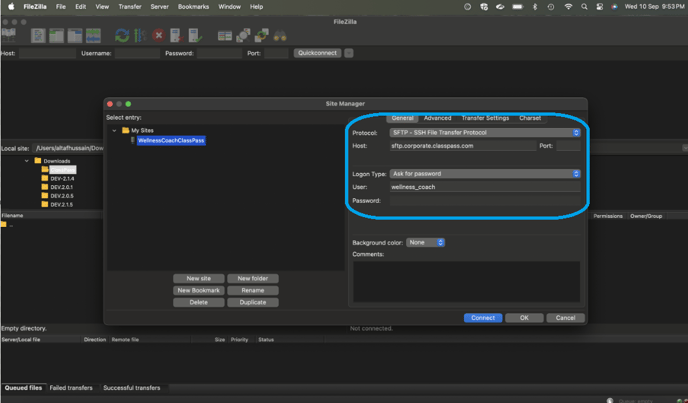The width and height of the screenshot is (688, 403).
Task: Toggle the transfer queue display icon
Action: [x=93, y=36]
